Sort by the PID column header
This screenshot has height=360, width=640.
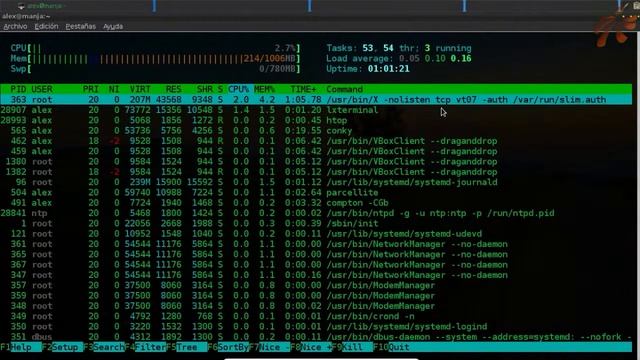tap(18, 89)
